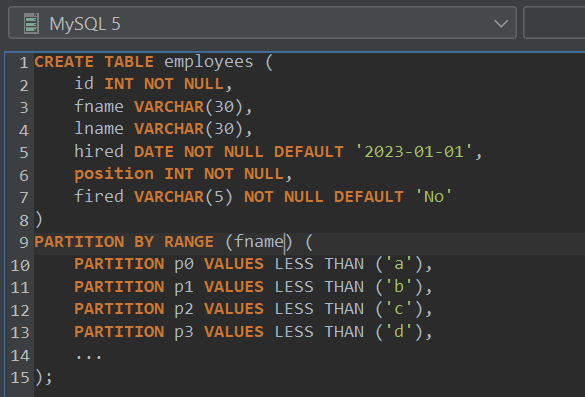
Task: Open the MySQL 5 database dropdown
Action: [x=262, y=23]
